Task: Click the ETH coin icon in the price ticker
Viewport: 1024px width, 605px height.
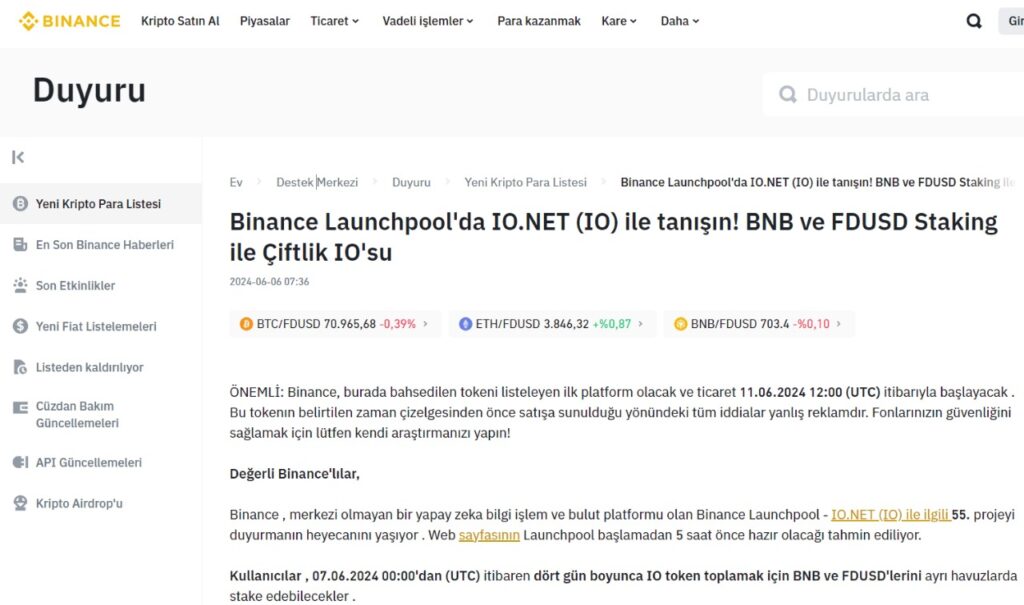Action: [x=465, y=324]
